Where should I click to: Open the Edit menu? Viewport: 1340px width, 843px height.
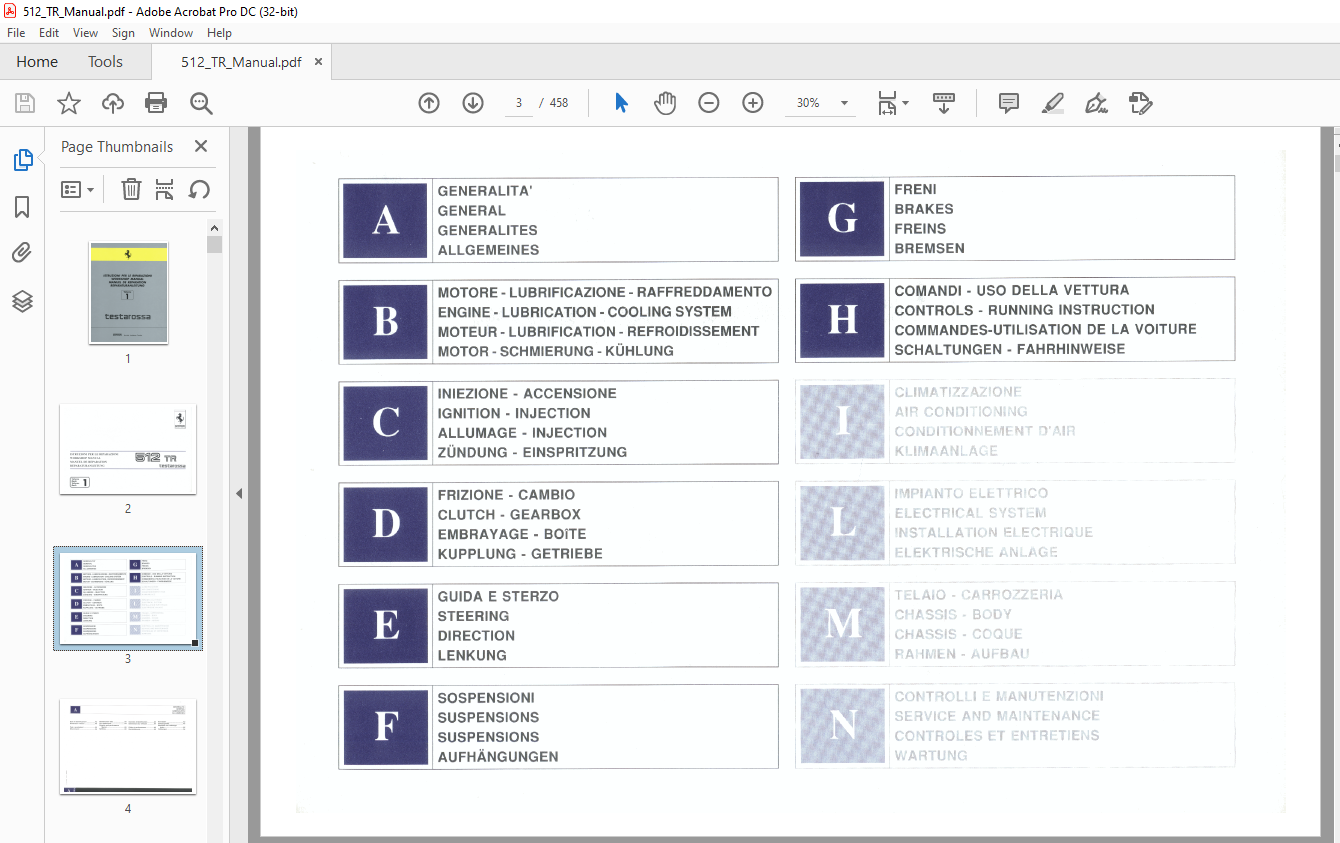tap(49, 33)
